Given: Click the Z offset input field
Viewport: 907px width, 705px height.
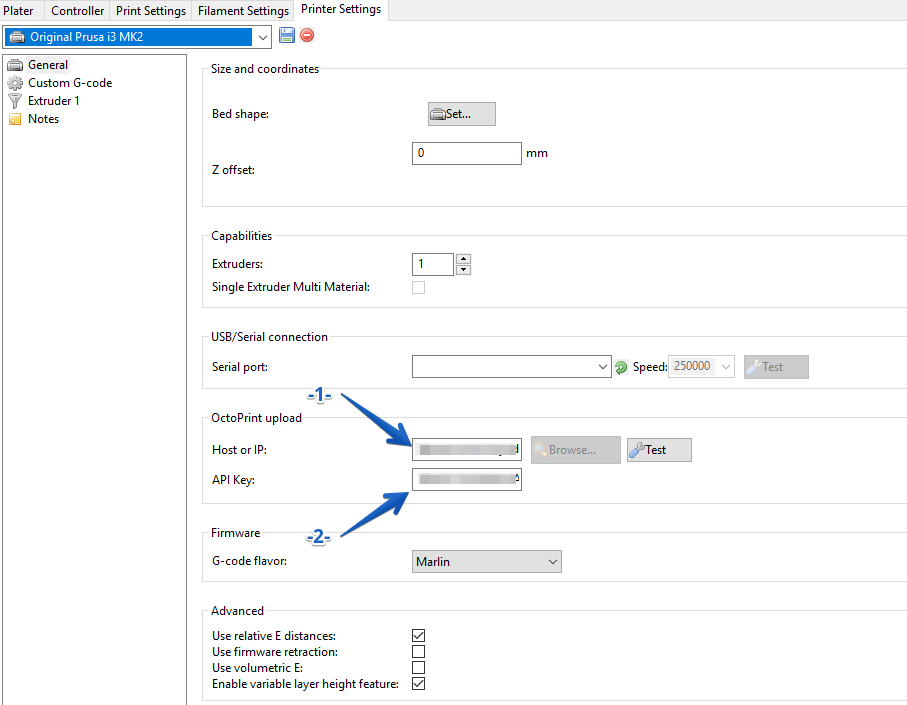Looking at the screenshot, I should tap(466, 153).
